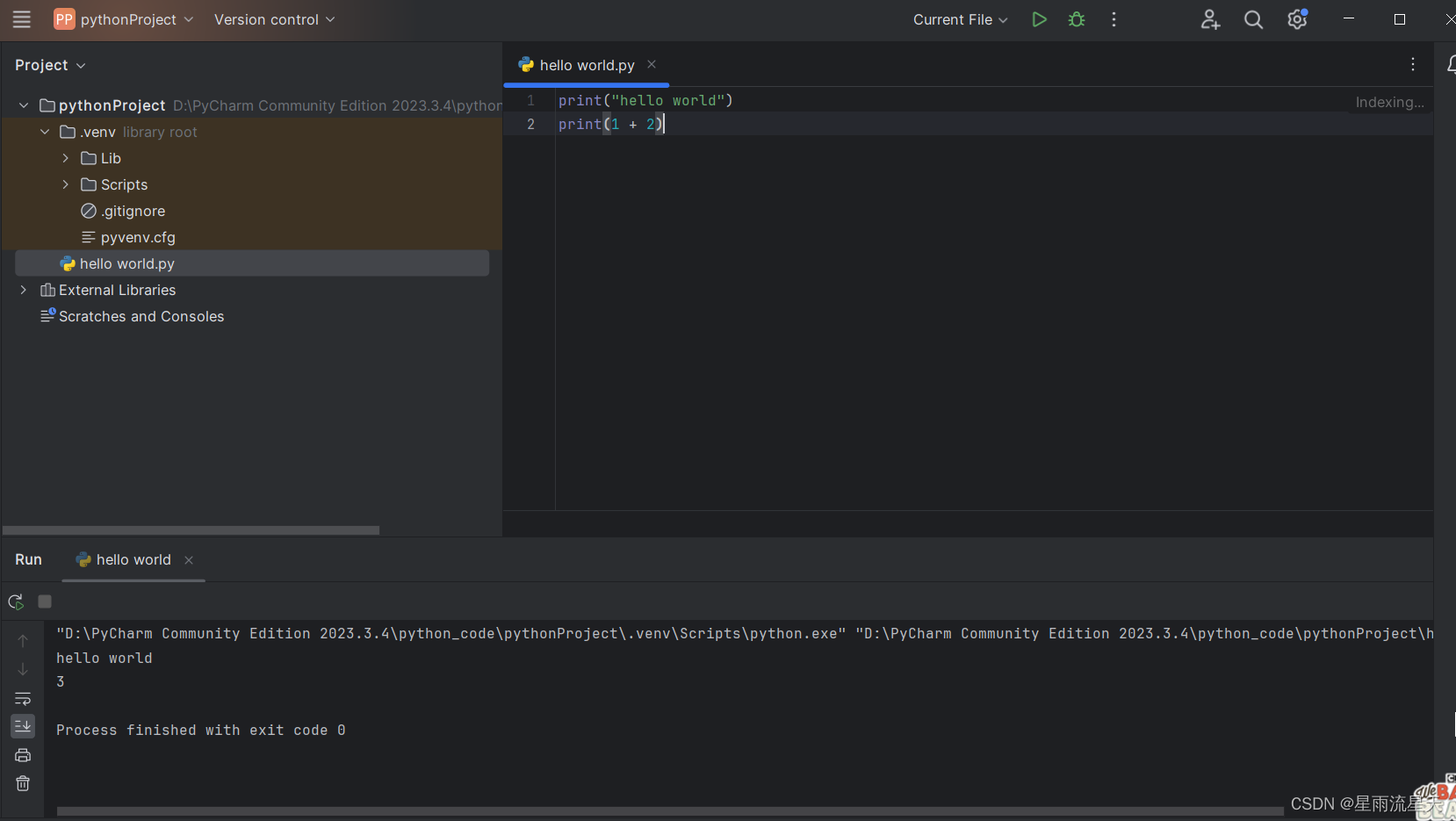Maximize the PyCharm window
This screenshot has height=821, width=1456.
point(1400,19)
